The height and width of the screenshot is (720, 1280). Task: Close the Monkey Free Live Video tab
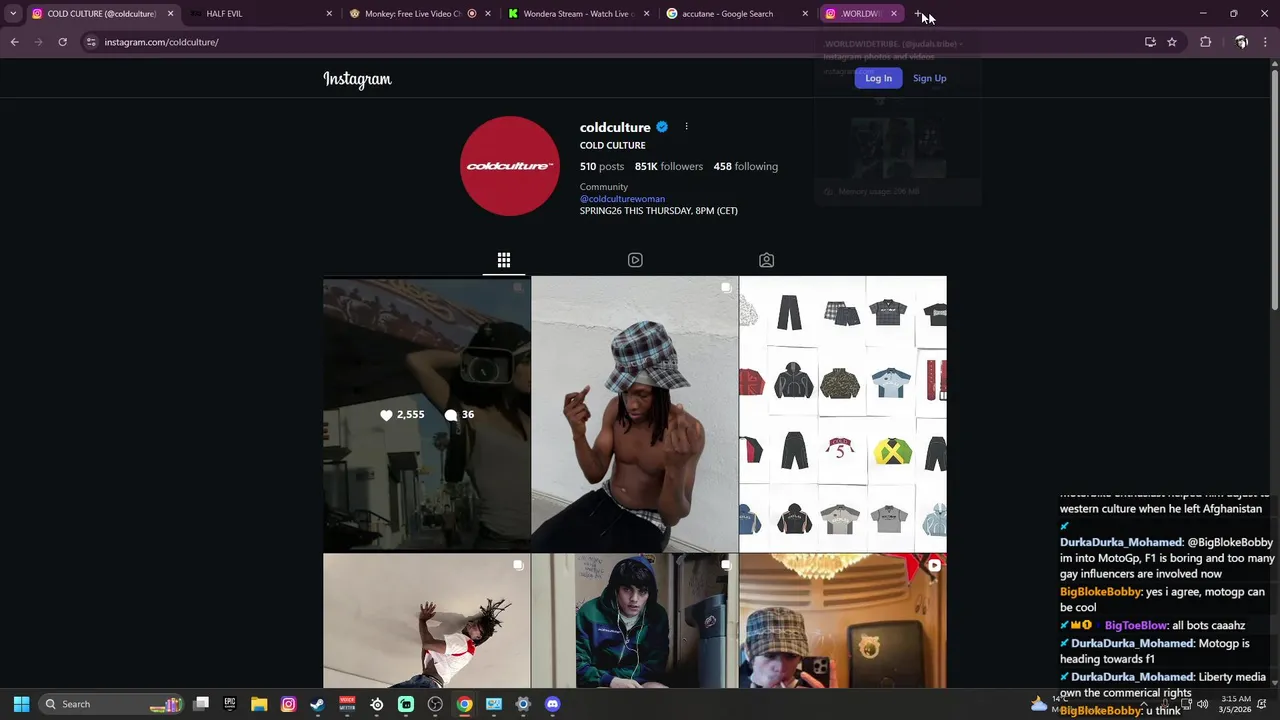(488, 14)
